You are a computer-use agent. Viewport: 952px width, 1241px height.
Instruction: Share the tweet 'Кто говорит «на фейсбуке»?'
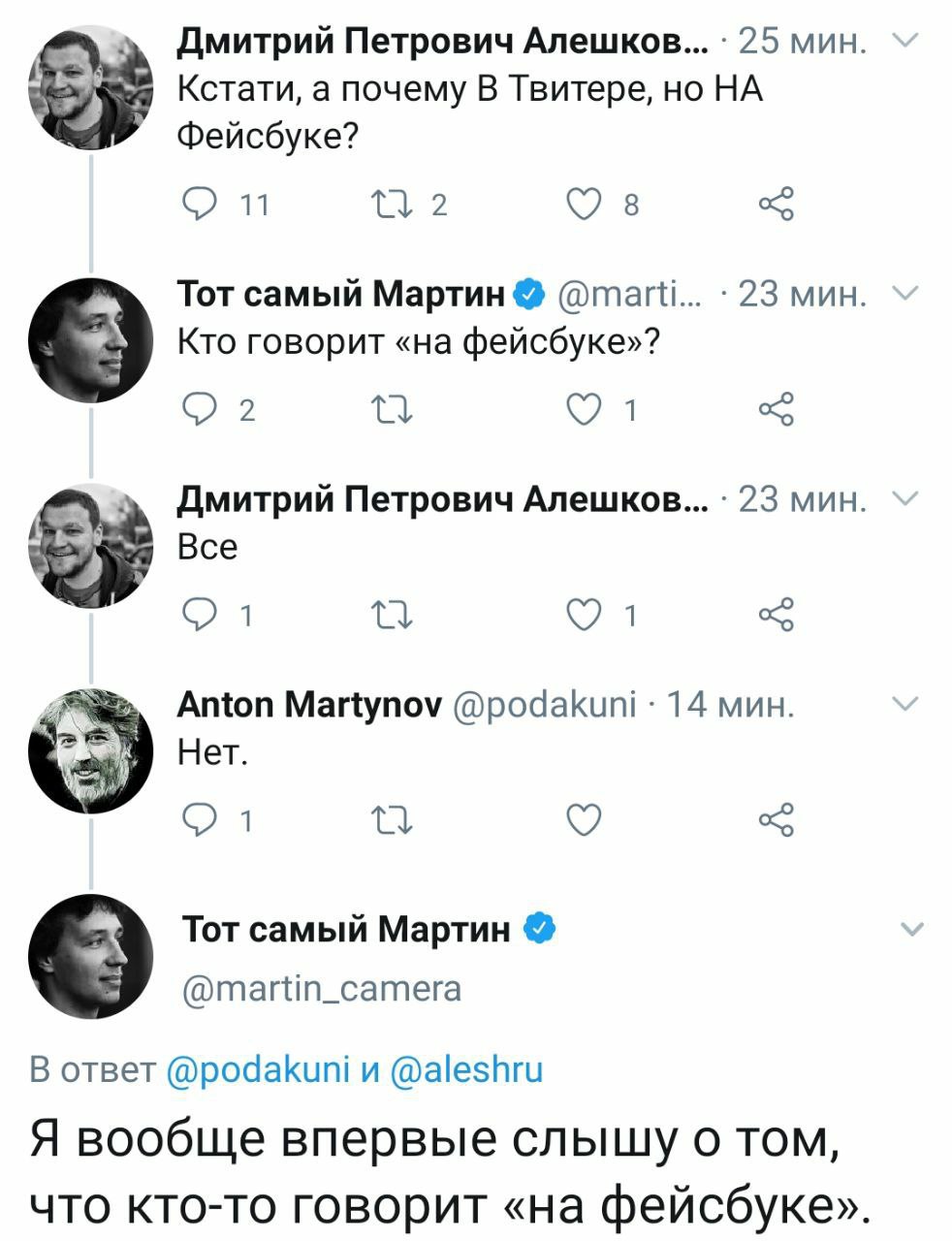pyautogui.click(x=777, y=411)
